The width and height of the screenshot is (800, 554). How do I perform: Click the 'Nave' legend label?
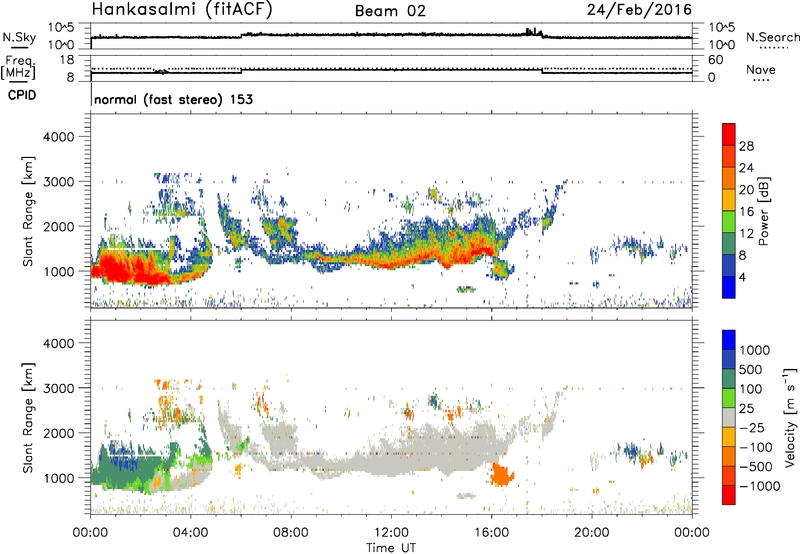point(761,69)
